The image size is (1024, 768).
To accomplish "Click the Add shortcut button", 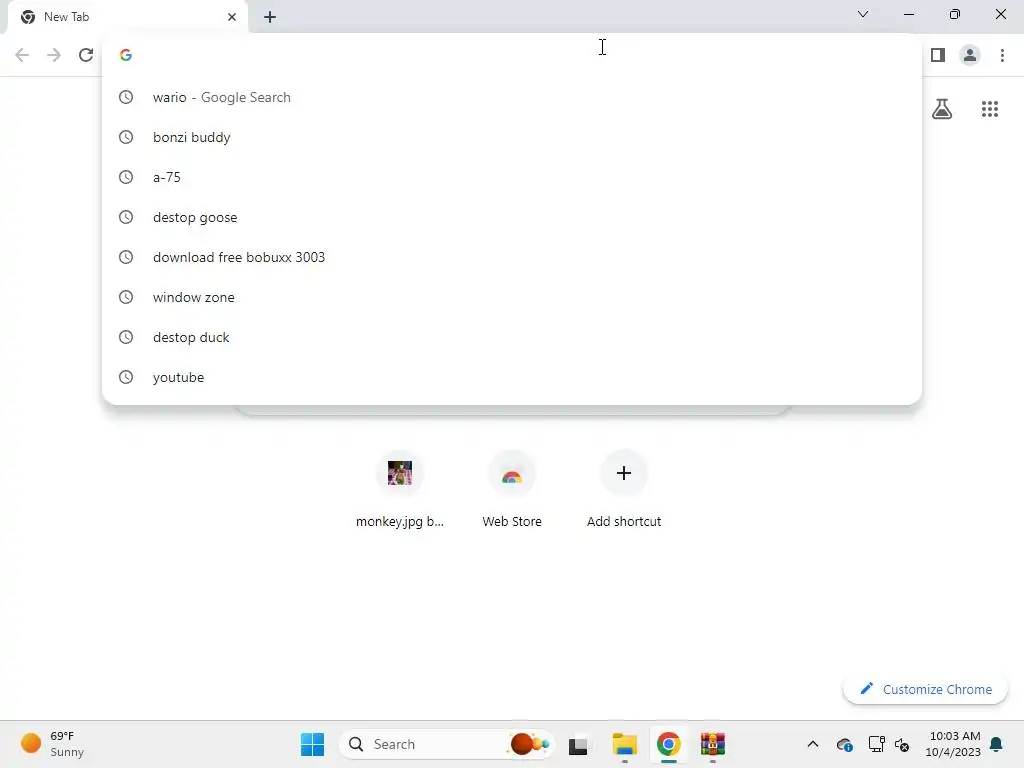I will coord(624,490).
